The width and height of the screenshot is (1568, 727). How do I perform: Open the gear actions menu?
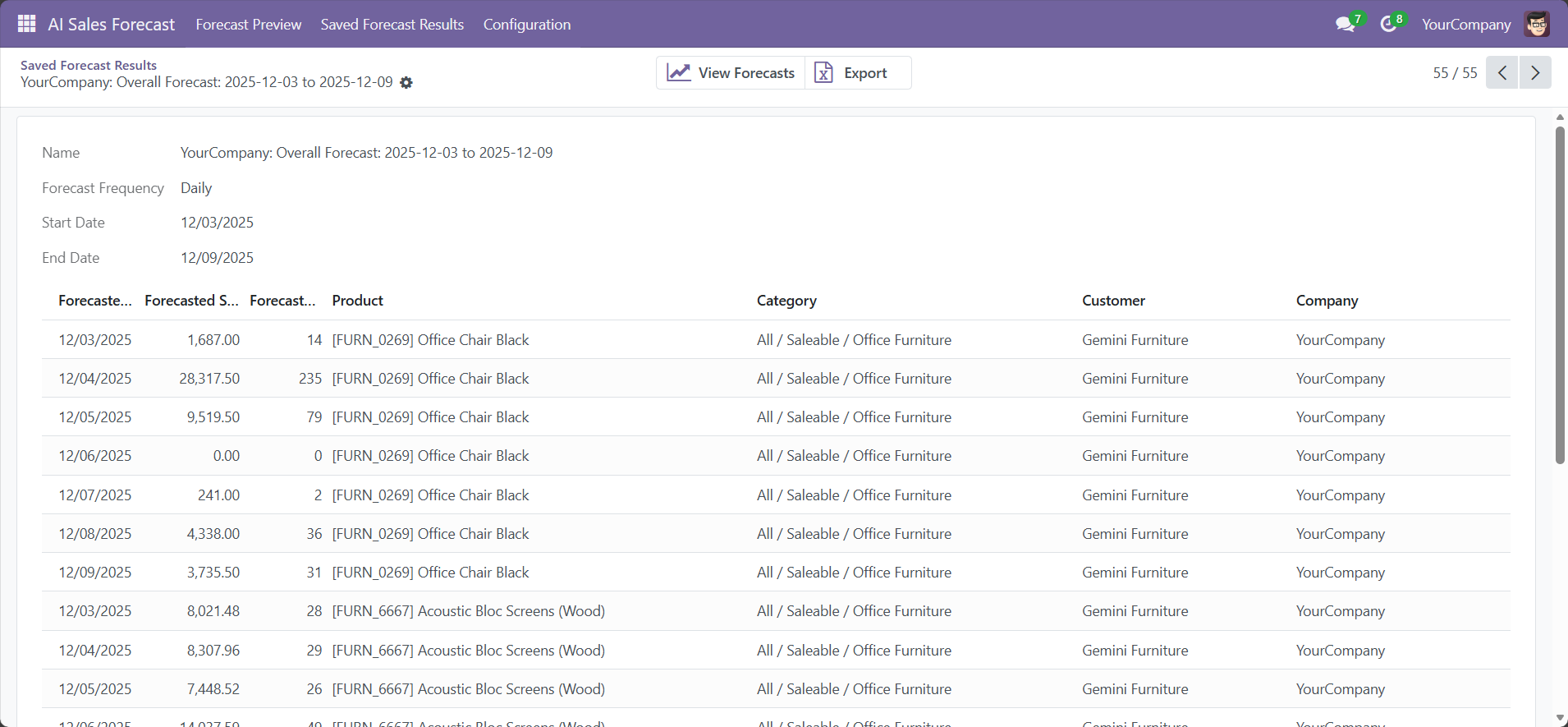point(406,83)
